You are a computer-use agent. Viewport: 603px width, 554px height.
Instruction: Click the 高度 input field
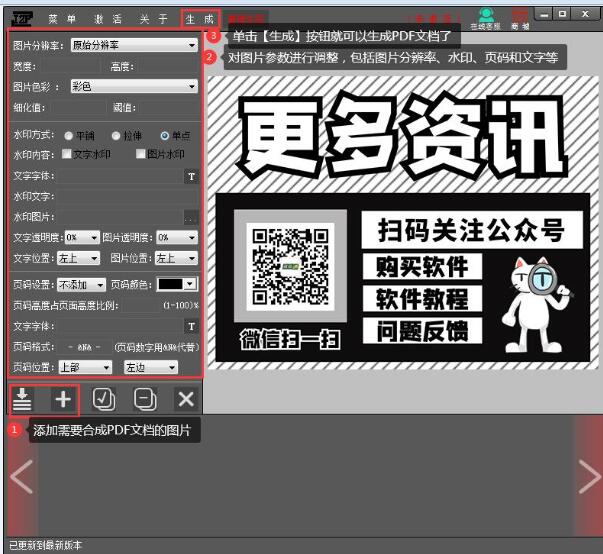167,67
